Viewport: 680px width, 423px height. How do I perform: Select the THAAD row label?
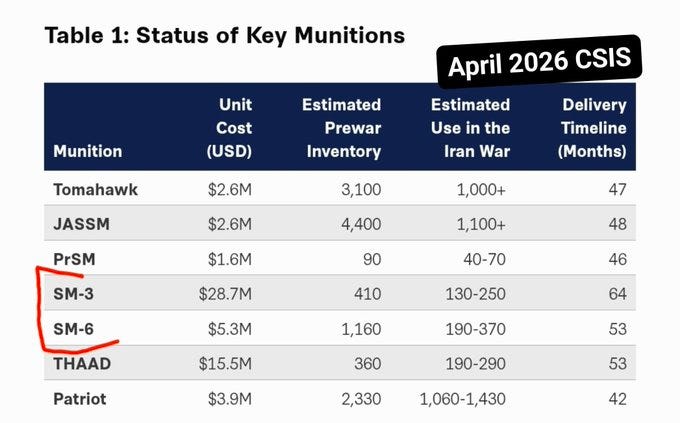(x=82, y=364)
